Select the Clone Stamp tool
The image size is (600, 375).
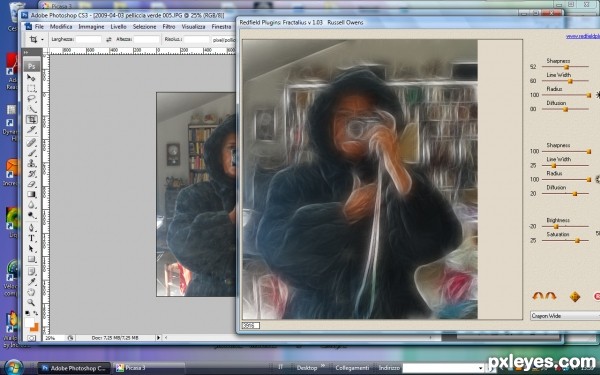(x=31, y=163)
